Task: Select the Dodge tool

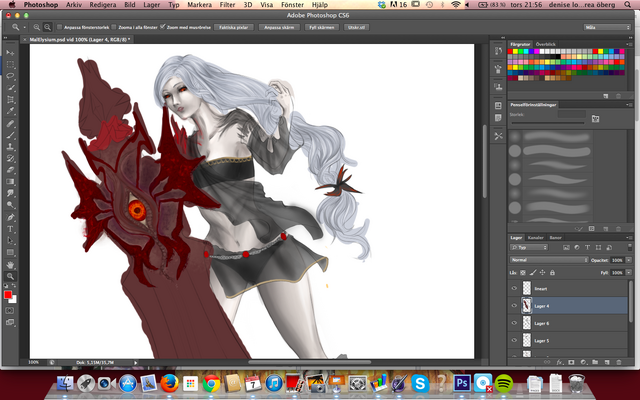Action: point(10,205)
